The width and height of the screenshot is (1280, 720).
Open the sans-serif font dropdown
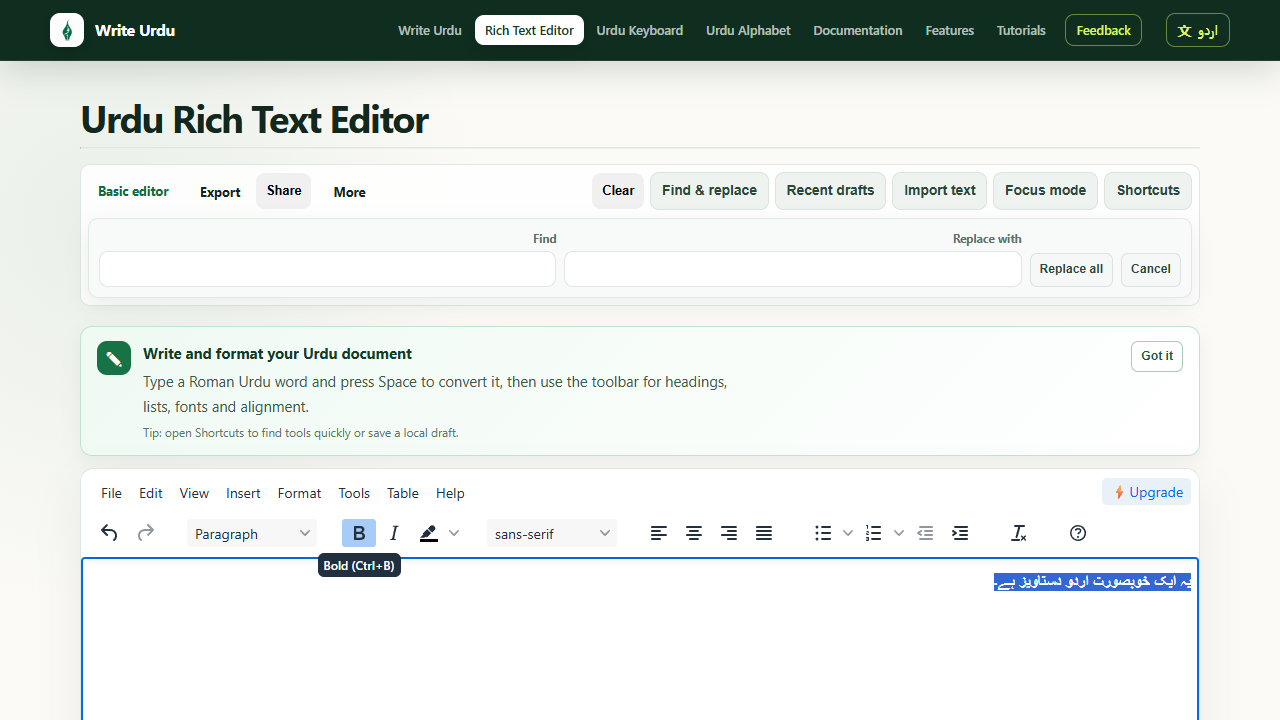[x=552, y=533]
